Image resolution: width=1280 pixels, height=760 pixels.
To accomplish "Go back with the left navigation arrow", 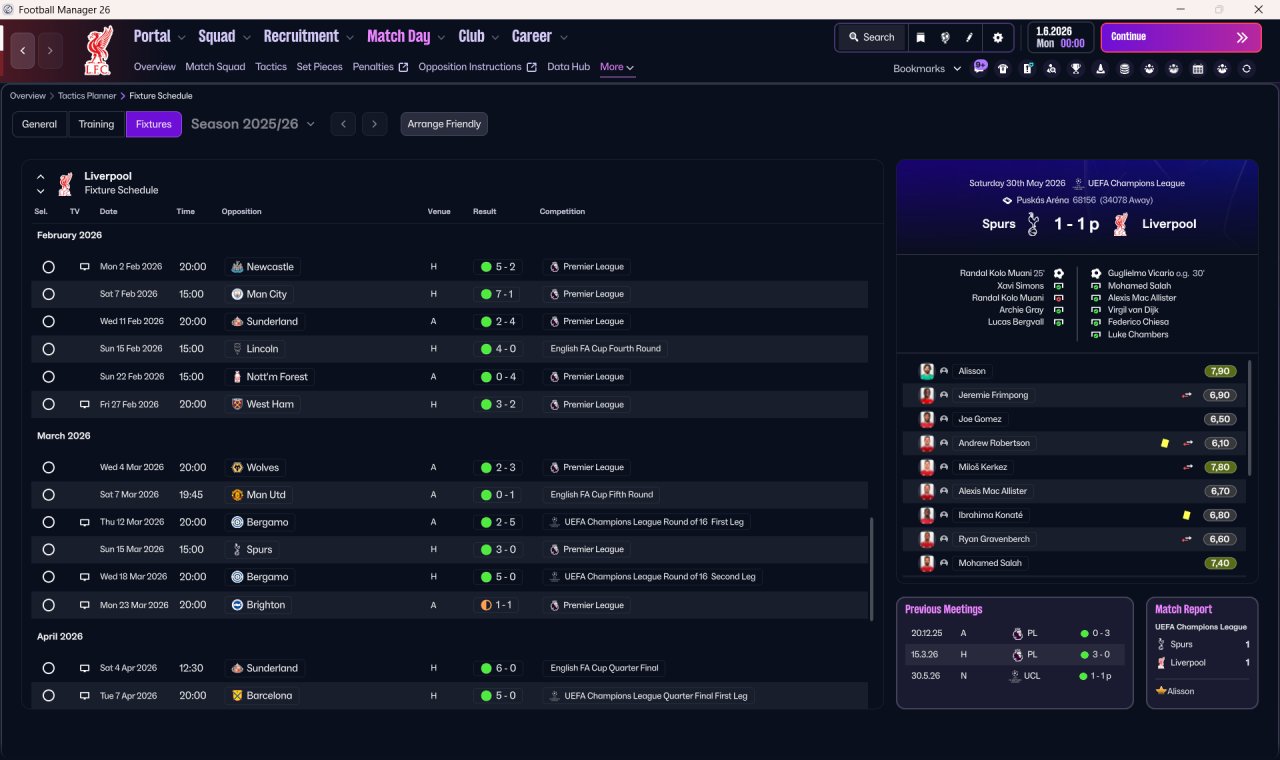I will (24, 50).
